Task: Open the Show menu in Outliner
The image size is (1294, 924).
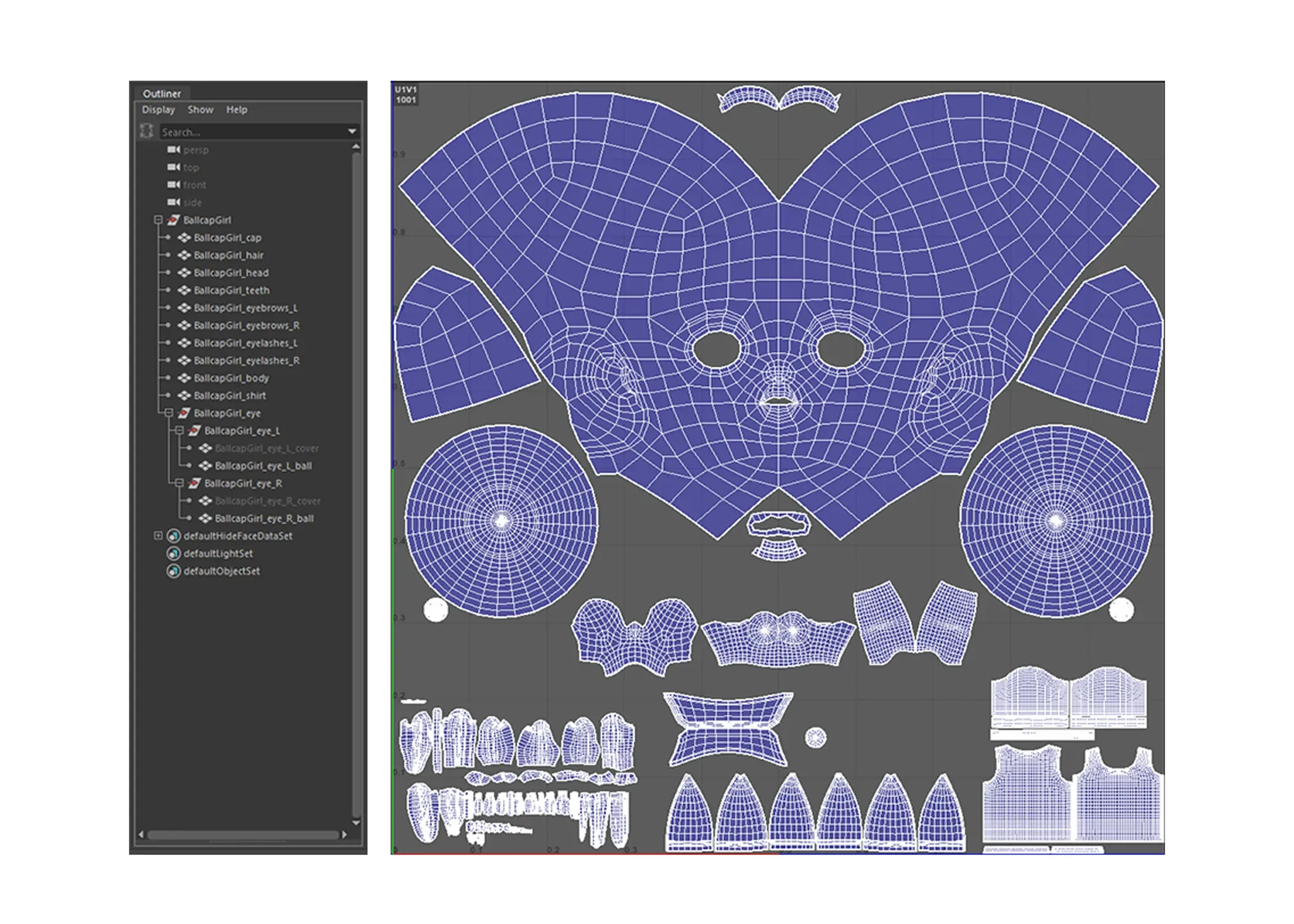Action: tap(200, 110)
